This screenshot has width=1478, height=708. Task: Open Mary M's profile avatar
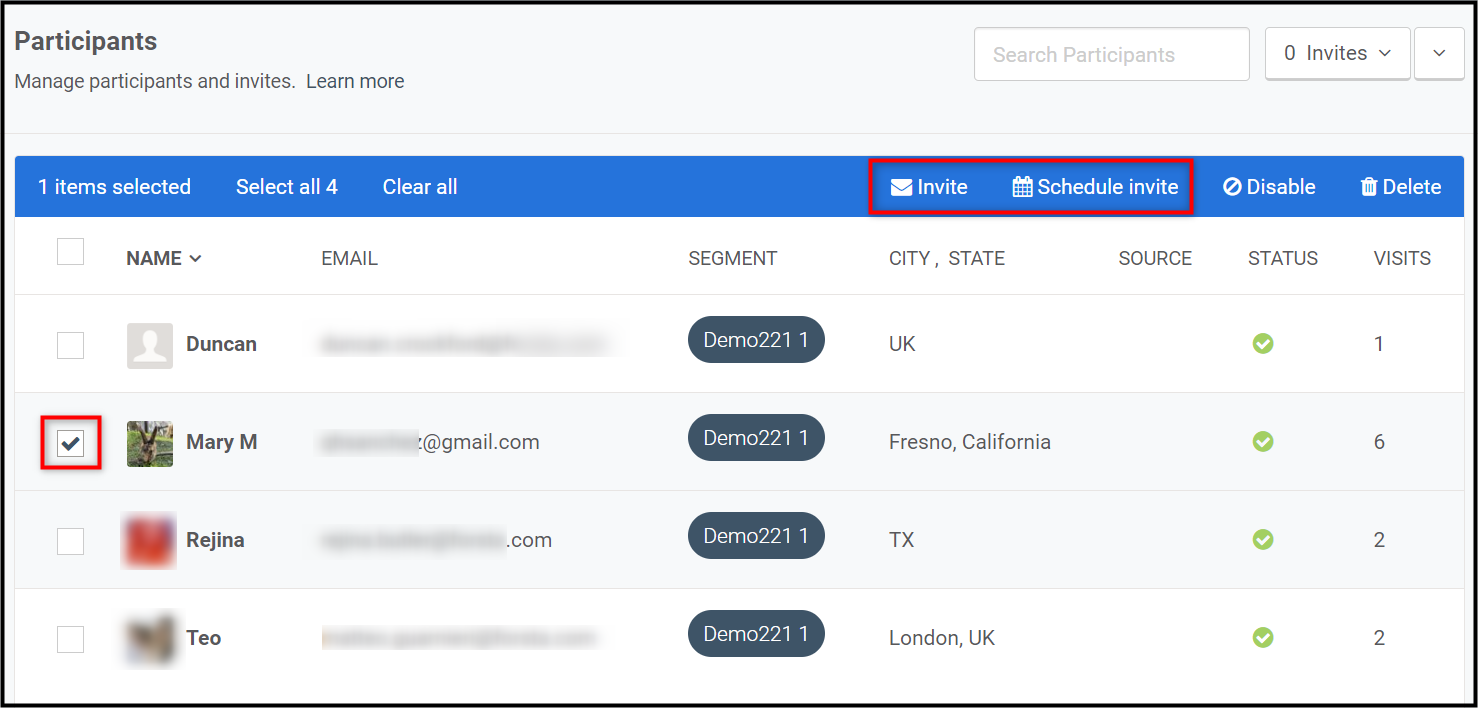tap(150, 443)
